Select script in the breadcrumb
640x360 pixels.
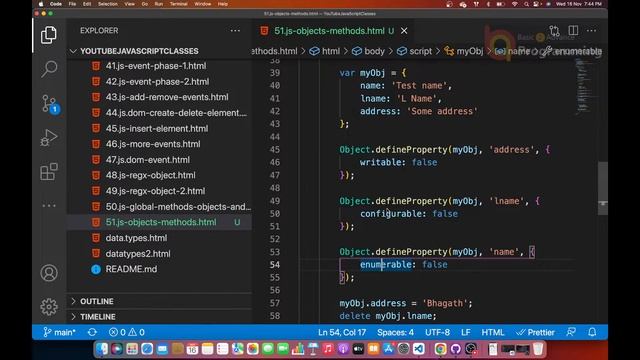coord(415,51)
